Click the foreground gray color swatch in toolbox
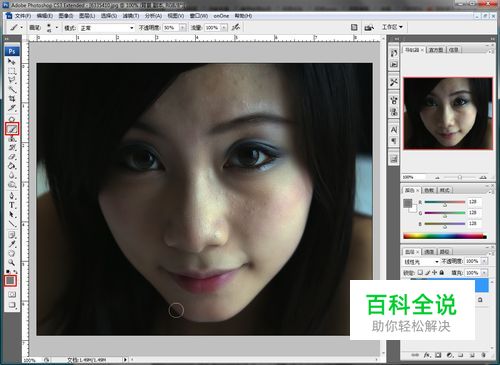The image size is (500, 365). [10, 281]
